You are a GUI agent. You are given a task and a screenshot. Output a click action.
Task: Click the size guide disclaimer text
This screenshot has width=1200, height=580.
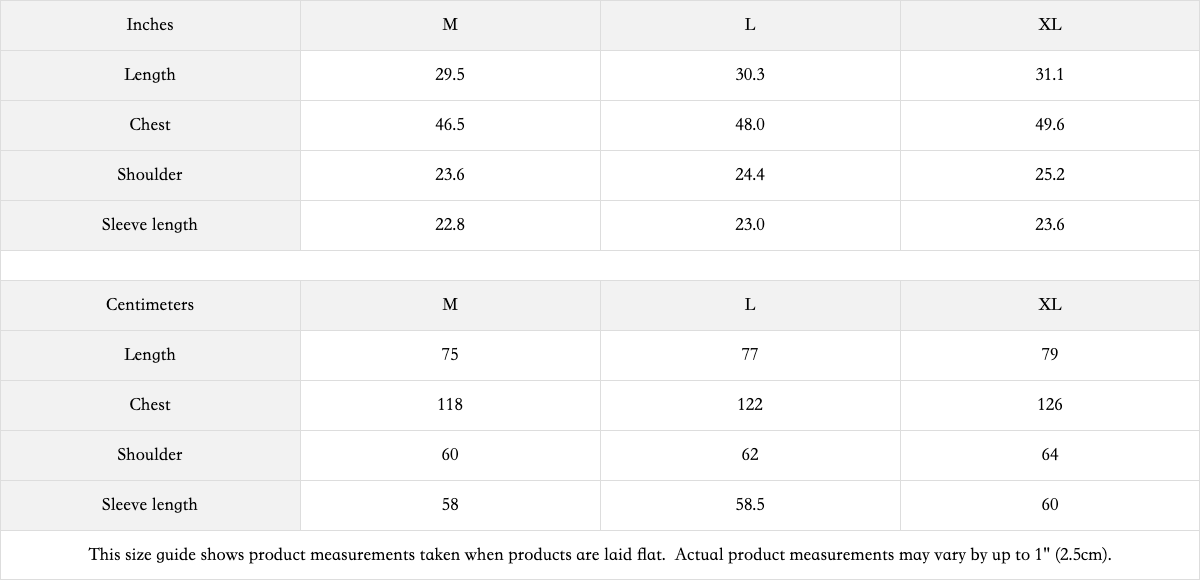[600, 555]
